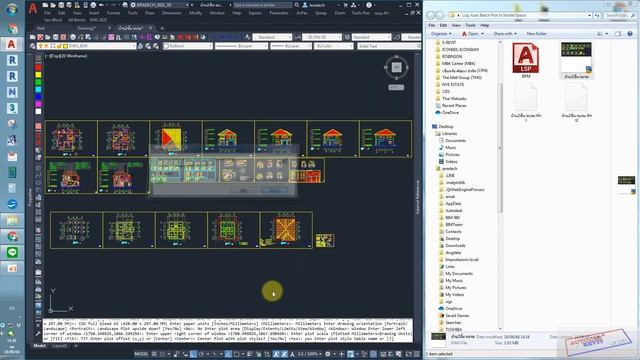Open Workspace Switching gear in status bar
This screenshot has height=360, width=640.
(x=327, y=354)
